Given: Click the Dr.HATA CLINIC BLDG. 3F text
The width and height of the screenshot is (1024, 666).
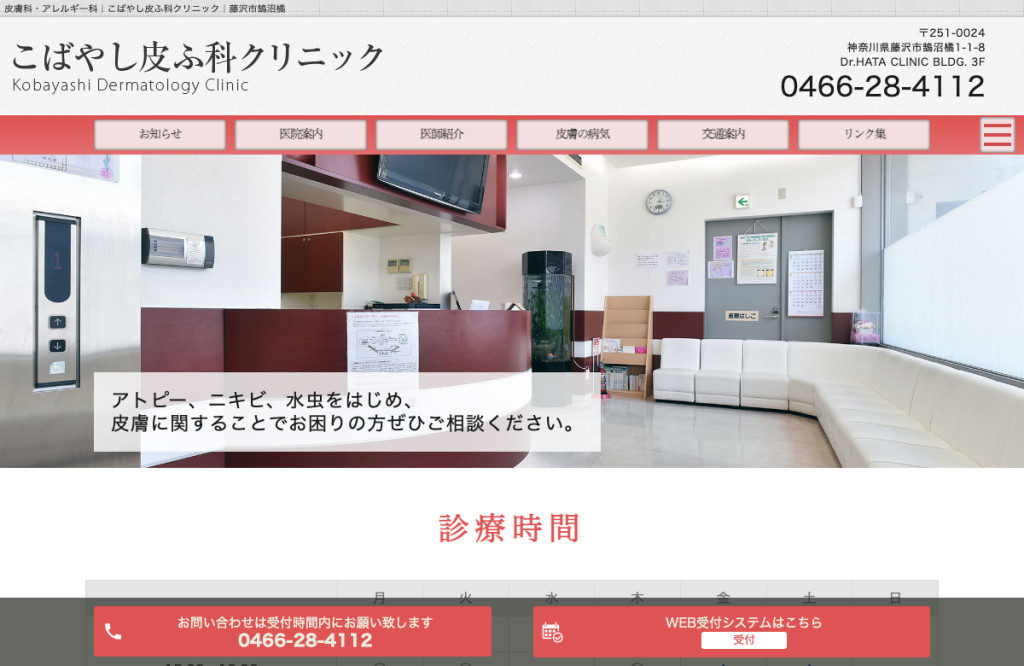Looking at the screenshot, I should click(x=912, y=62).
